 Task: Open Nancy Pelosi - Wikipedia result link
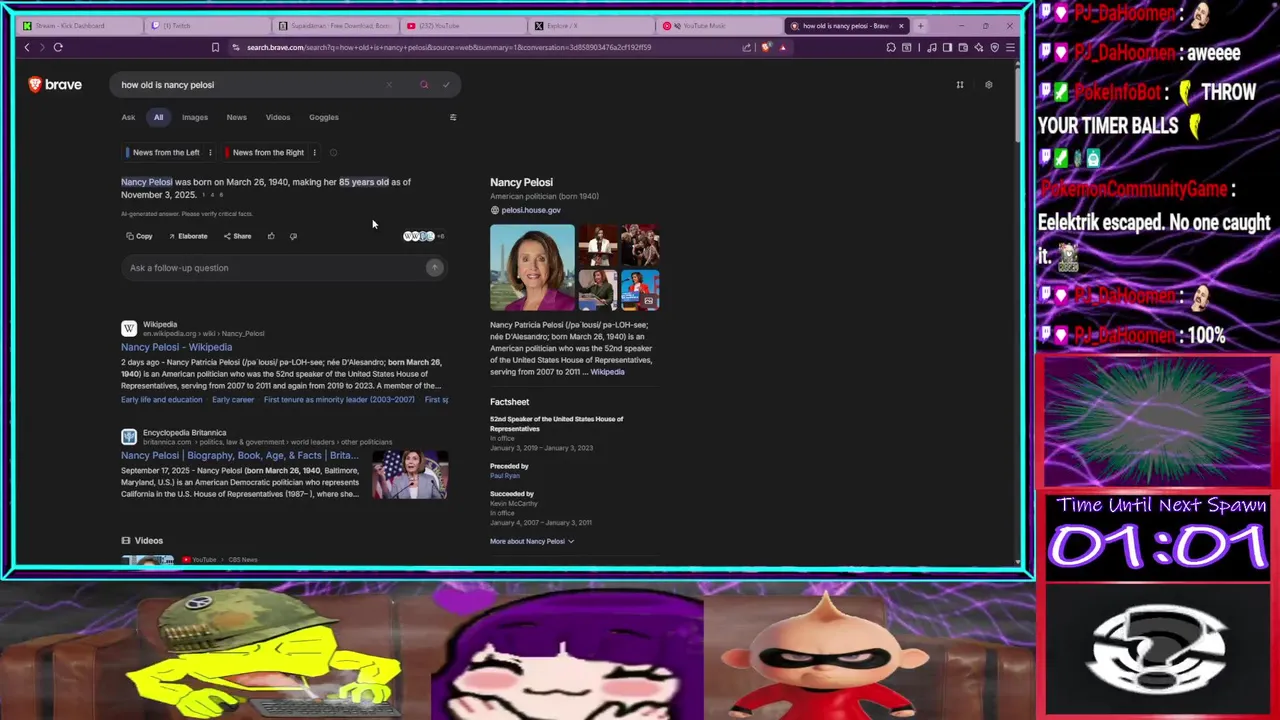pyautogui.click(x=176, y=347)
